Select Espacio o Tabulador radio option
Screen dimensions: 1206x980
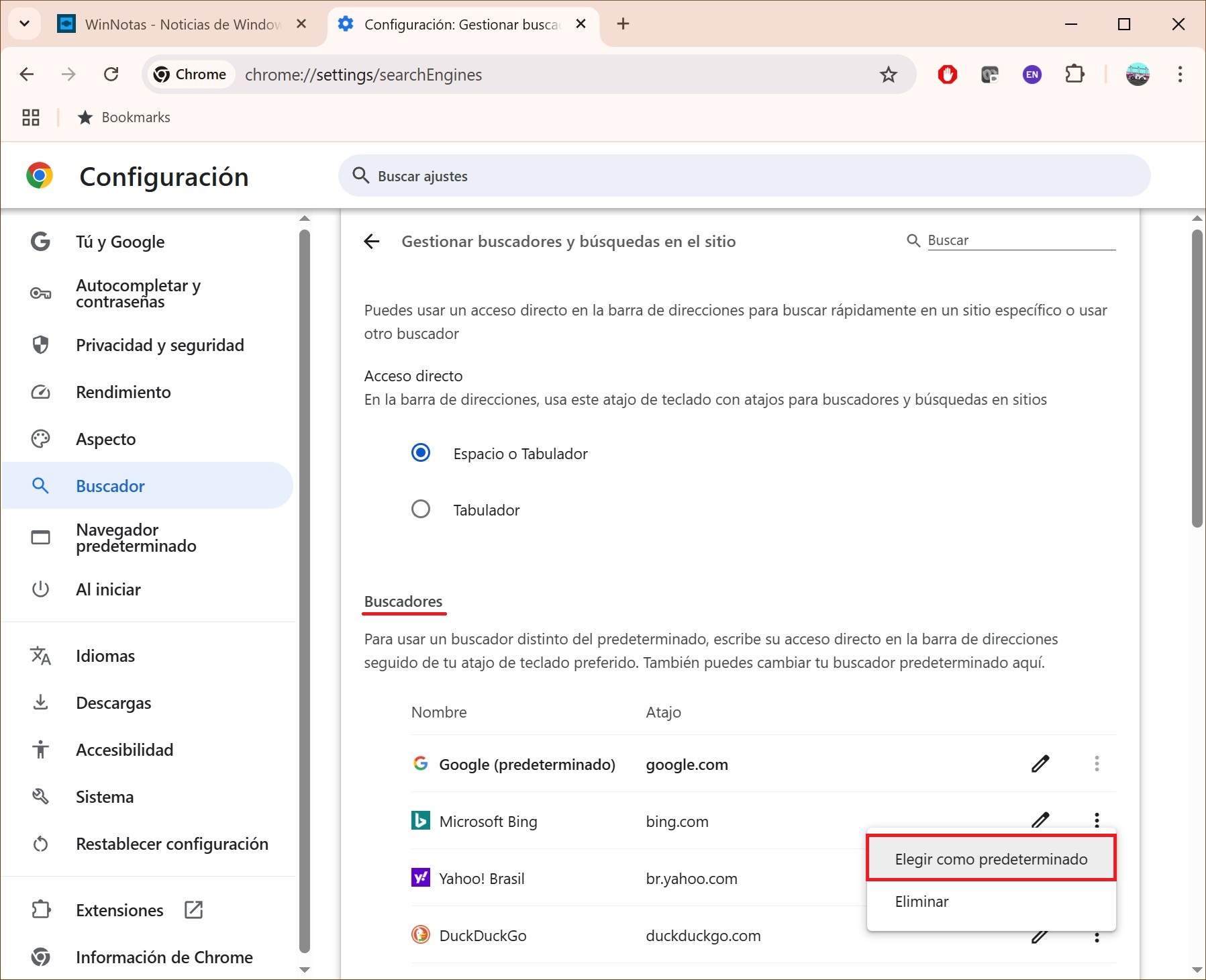(421, 453)
